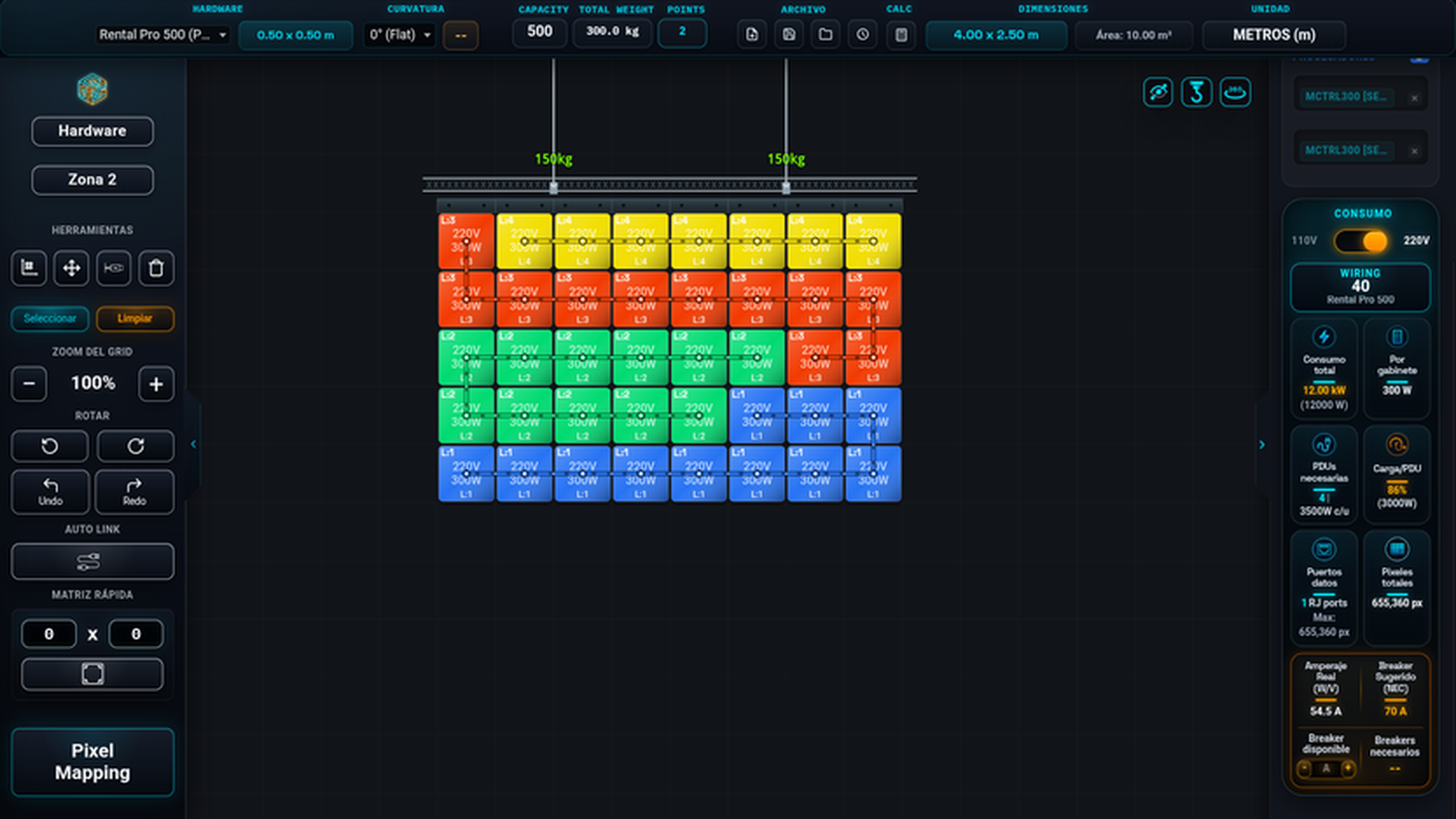Switch to Zona 2
The width and height of the screenshot is (1456, 819).
point(93,180)
